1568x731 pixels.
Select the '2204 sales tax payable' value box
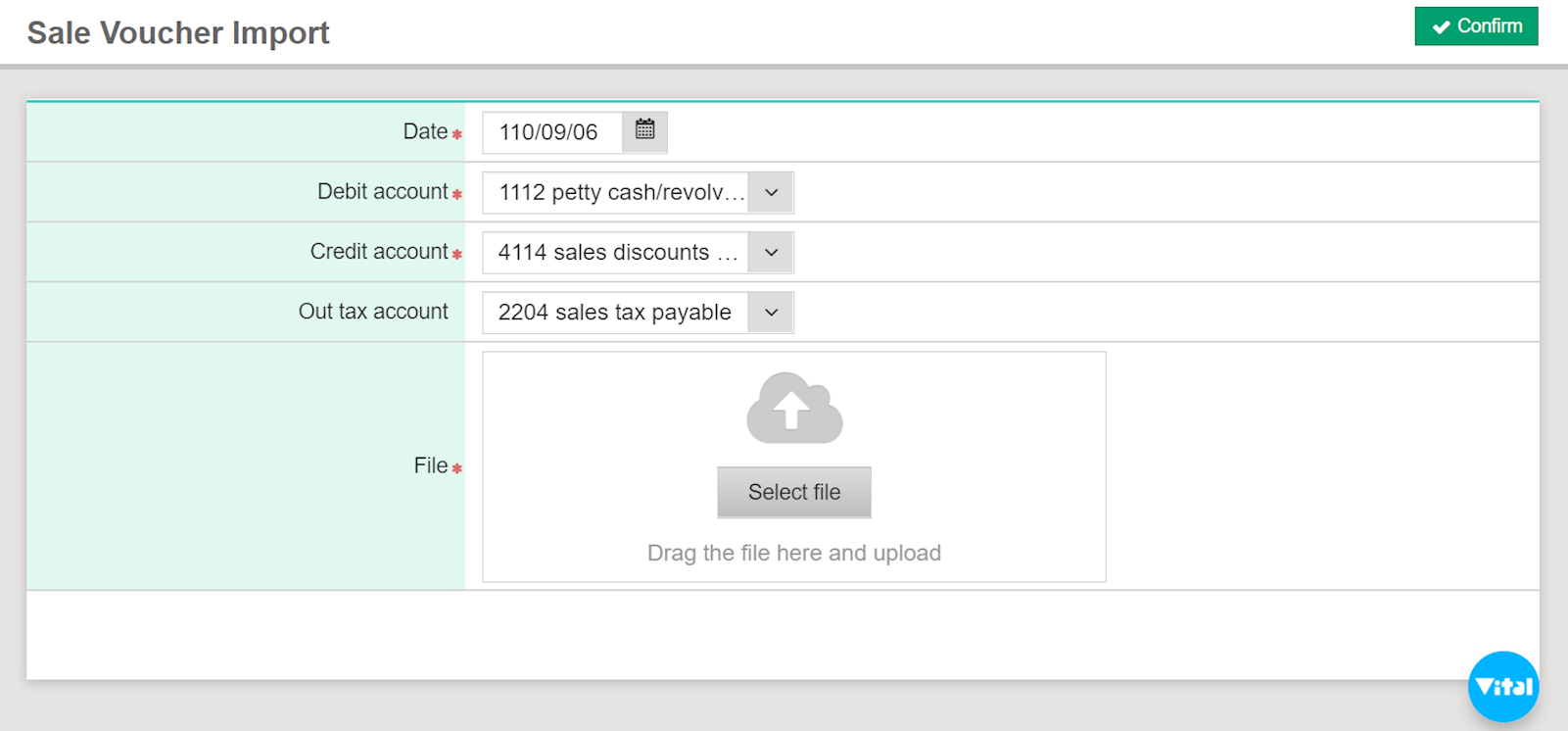coord(616,313)
